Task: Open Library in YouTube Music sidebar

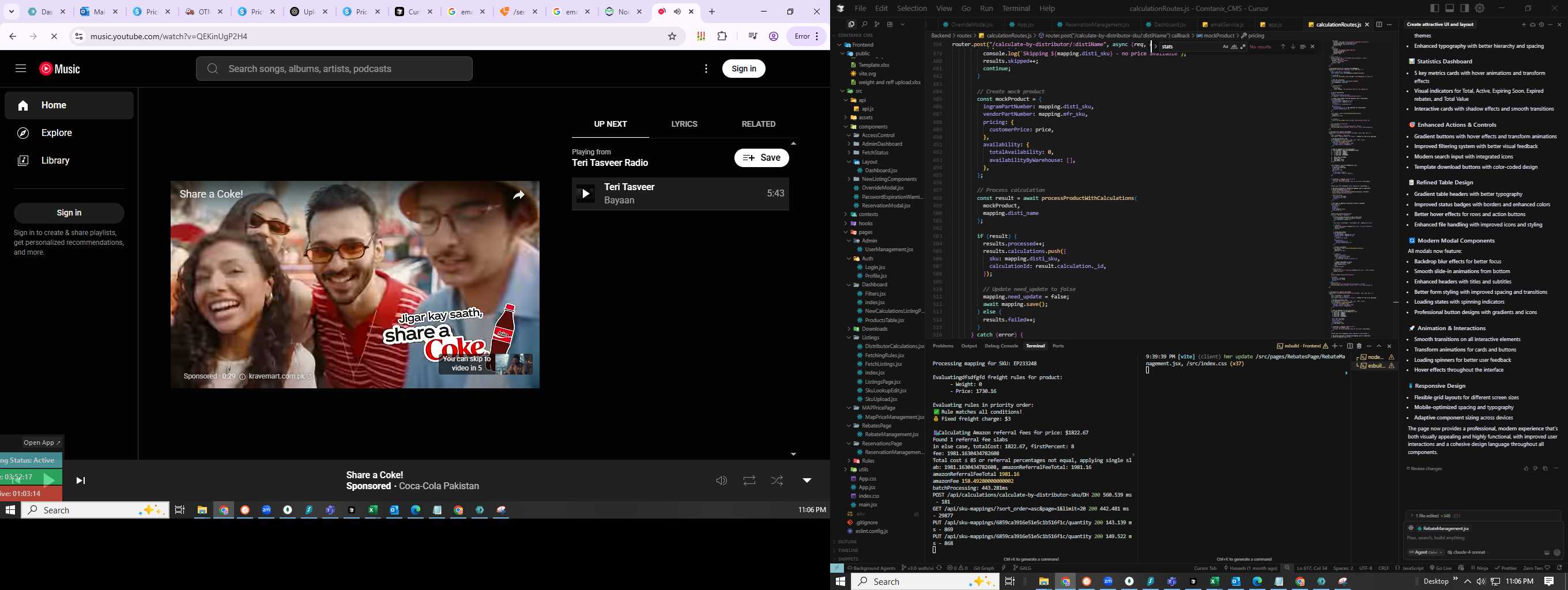Action: [69, 161]
